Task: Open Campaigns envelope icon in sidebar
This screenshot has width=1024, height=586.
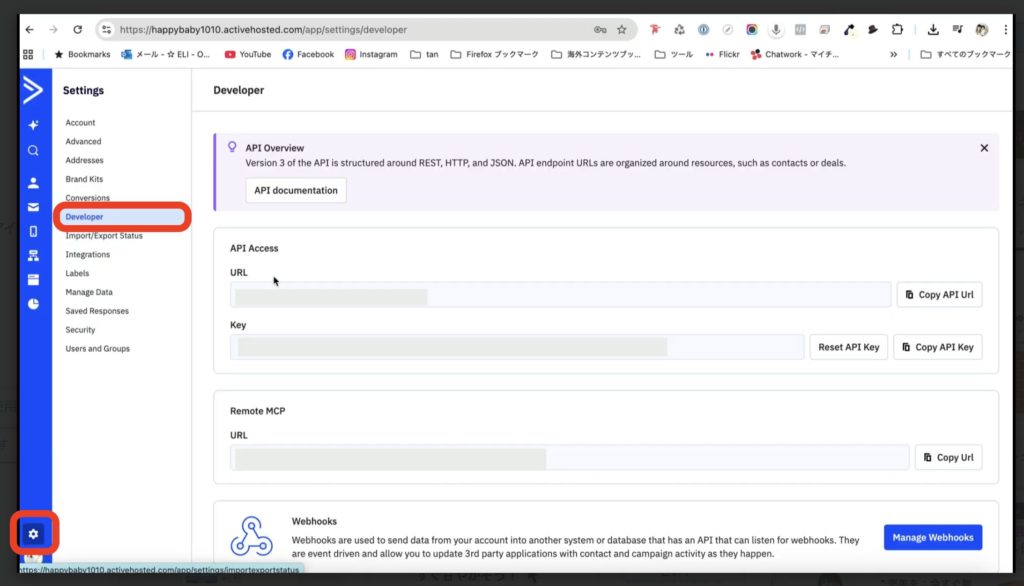Action: pyautogui.click(x=33, y=207)
